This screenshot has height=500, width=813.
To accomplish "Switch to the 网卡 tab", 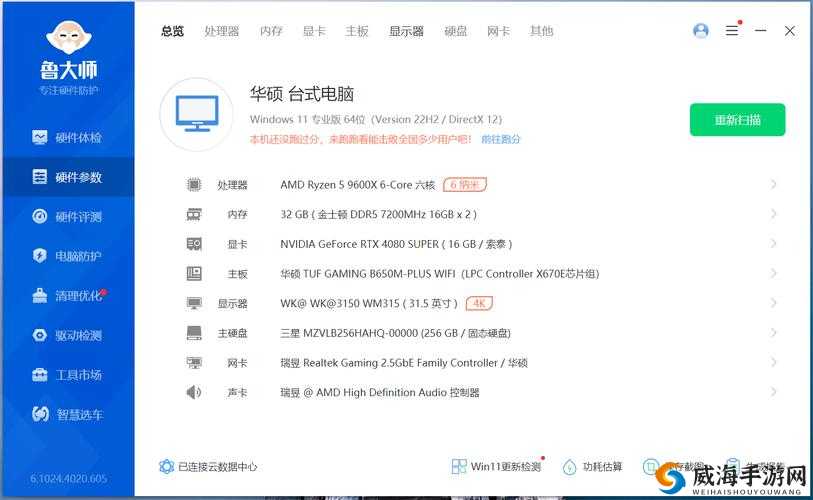I will [x=498, y=31].
